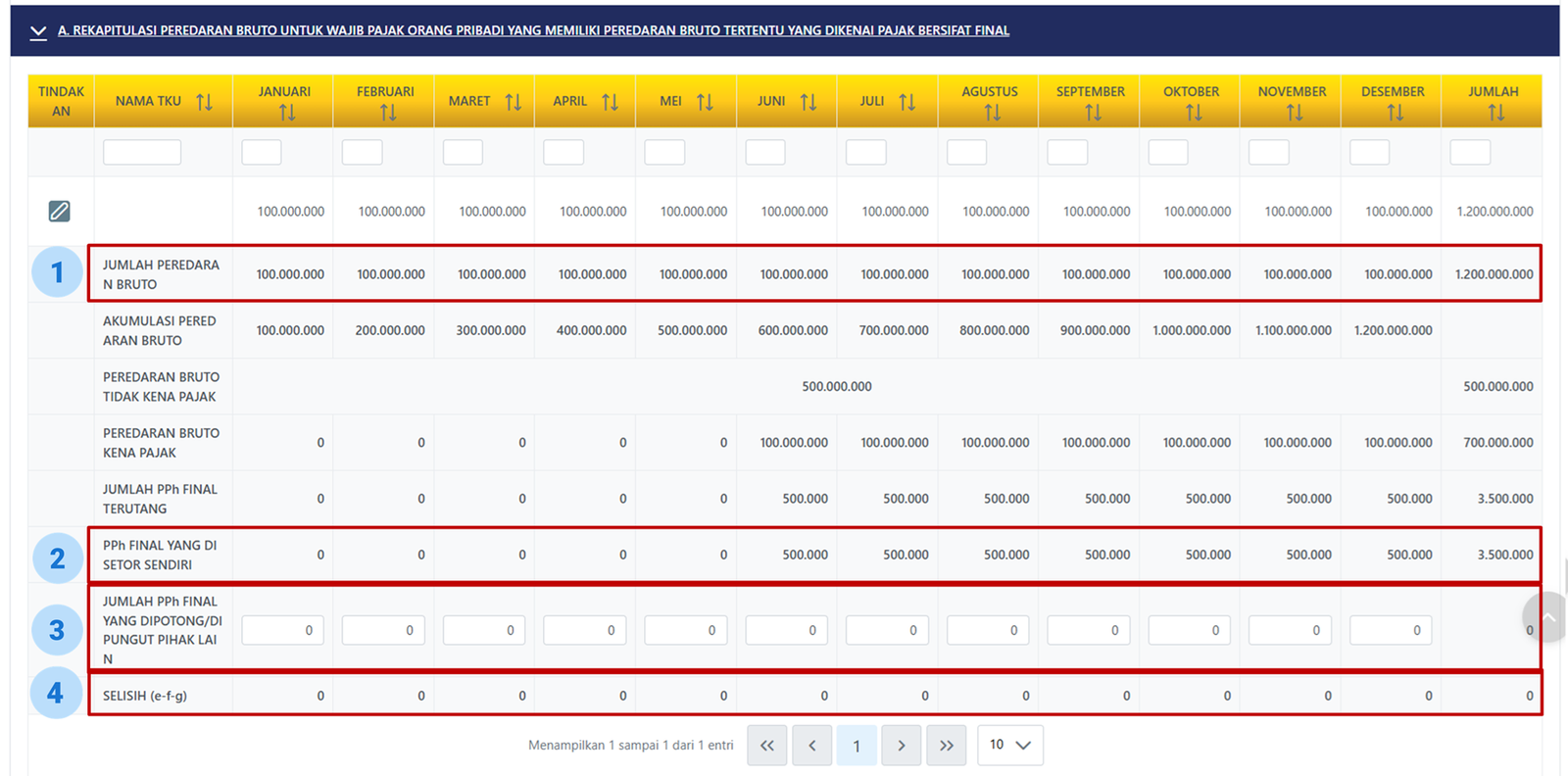Screen dimensions: 1568x776
Task: Edit Desember PPh dipotong pihak lain field
Action: tap(1390, 630)
